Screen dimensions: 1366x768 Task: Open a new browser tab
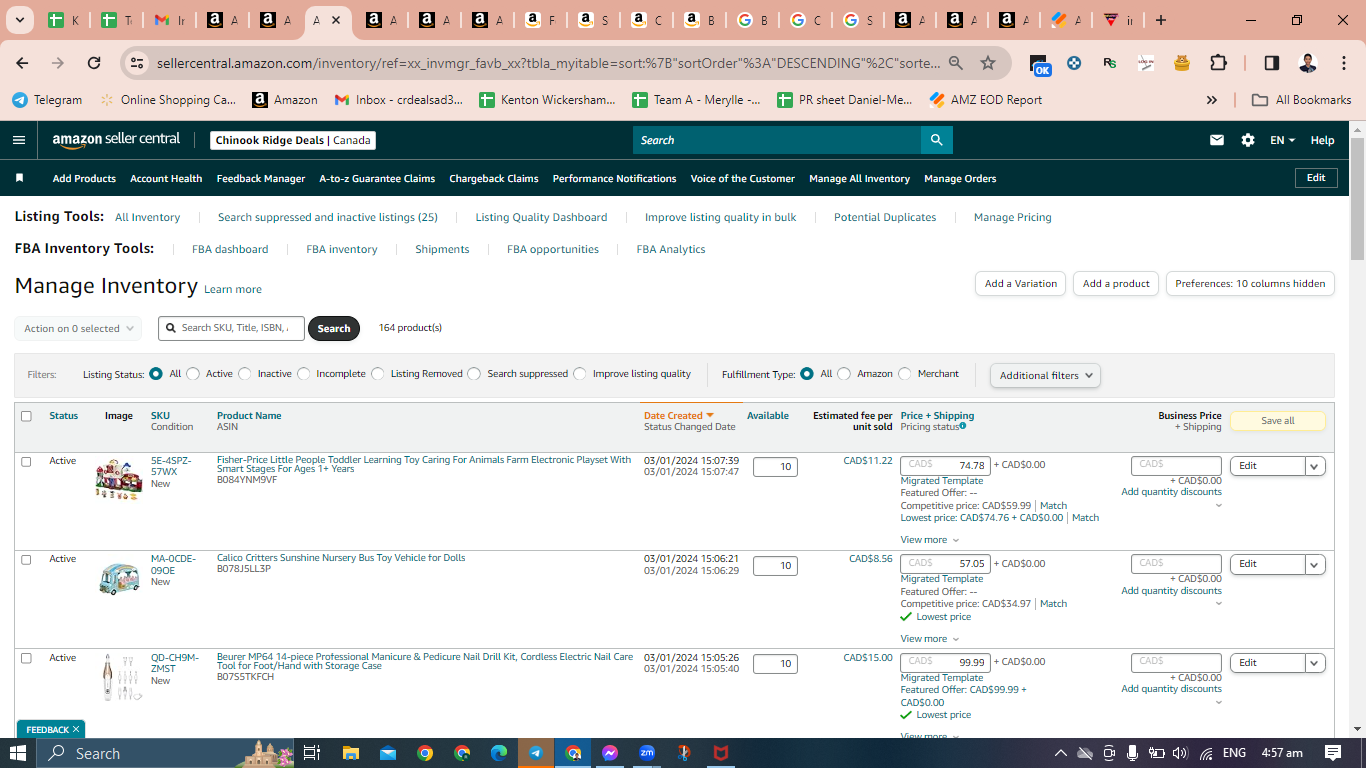pos(1160,20)
